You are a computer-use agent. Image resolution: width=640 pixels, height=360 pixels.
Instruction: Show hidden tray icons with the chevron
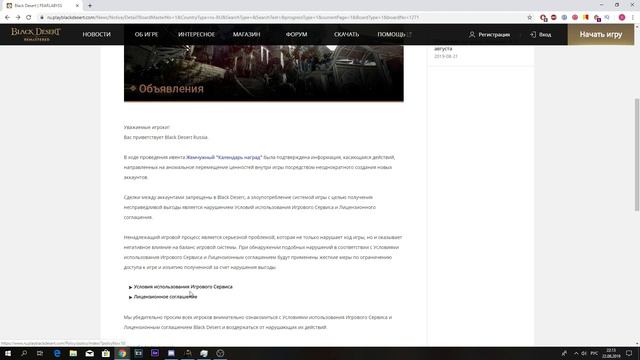pyautogui.click(x=576, y=353)
